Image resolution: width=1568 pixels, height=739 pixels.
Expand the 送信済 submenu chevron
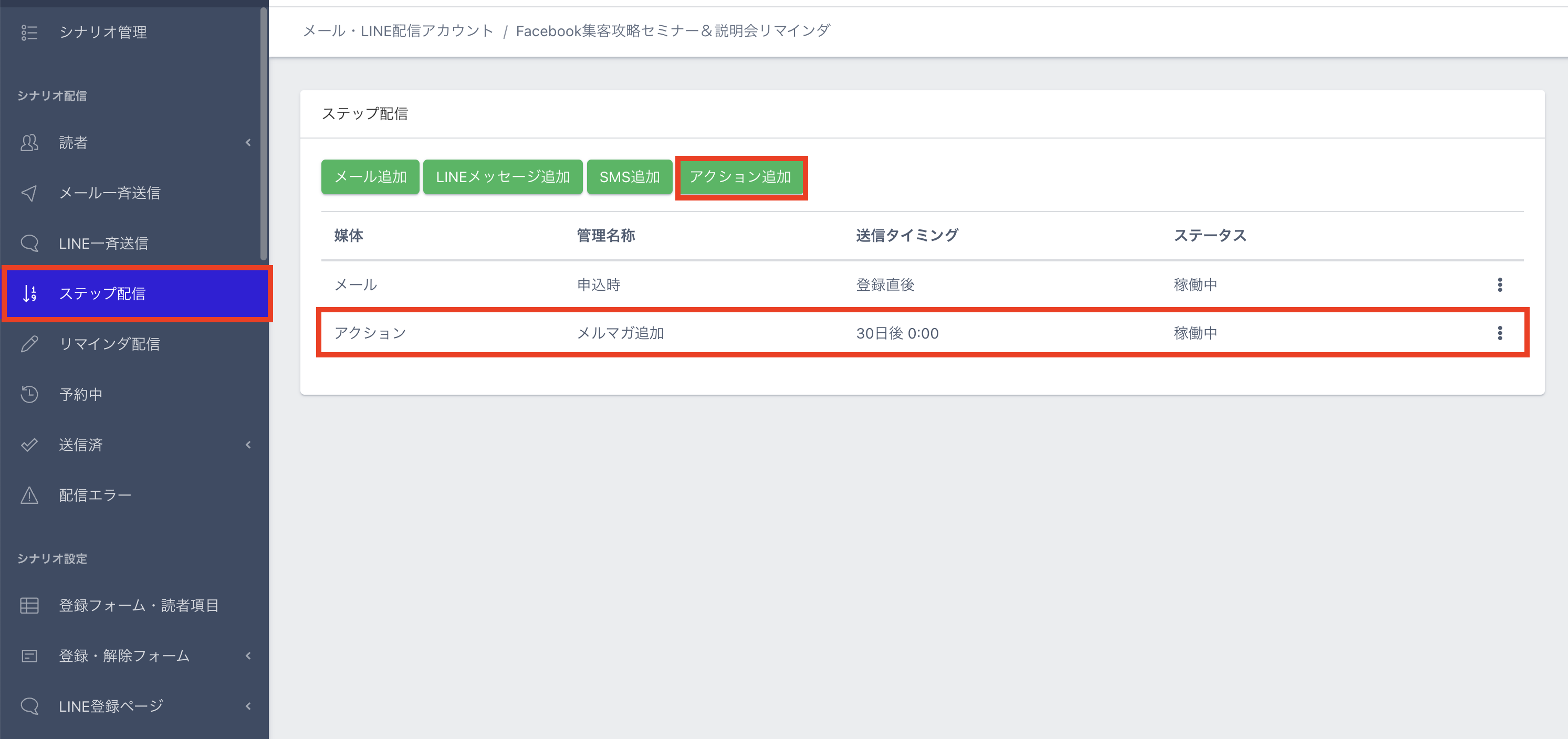tap(248, 445)
